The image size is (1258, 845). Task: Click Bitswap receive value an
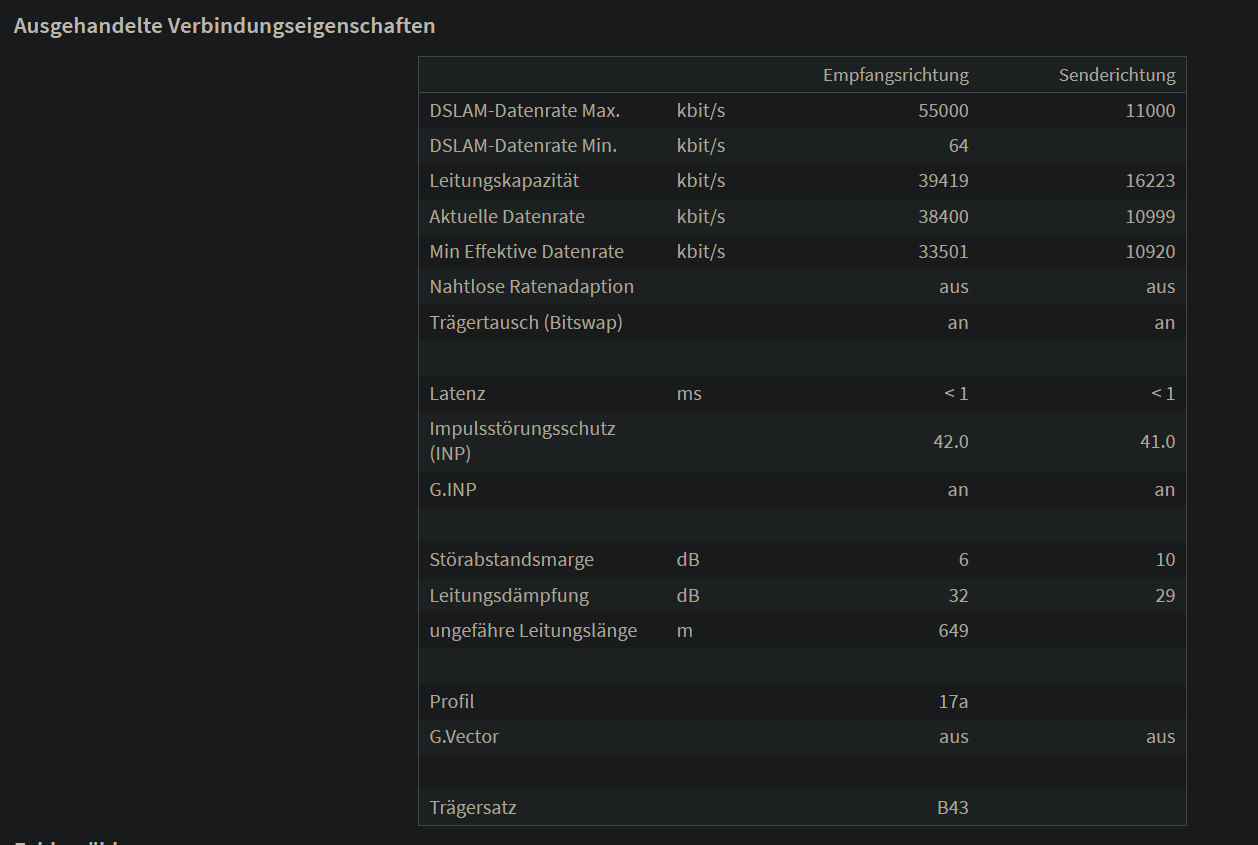pyautogui.click(x=958, y=323)
